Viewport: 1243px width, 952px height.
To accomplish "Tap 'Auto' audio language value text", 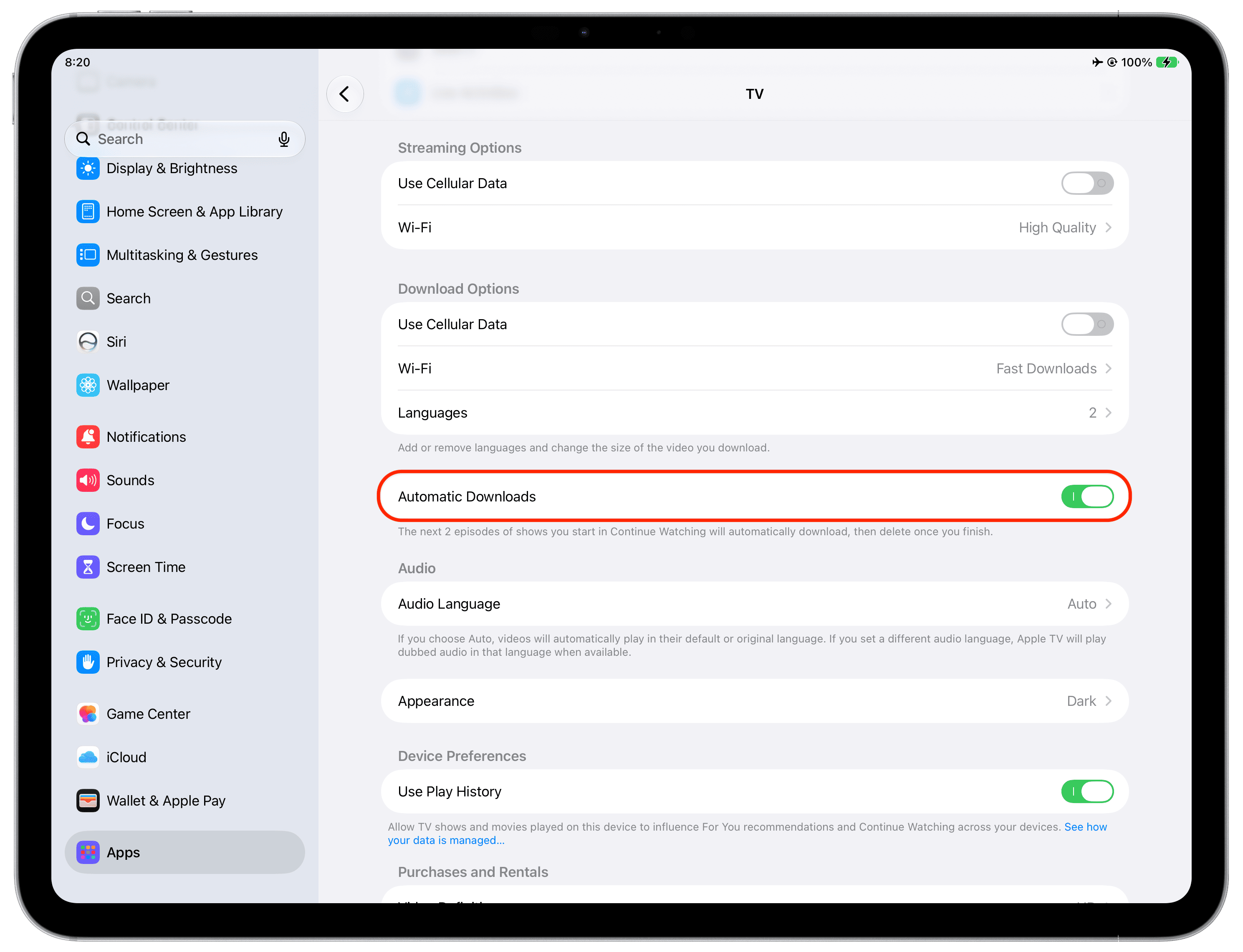I will point(1081,604).
